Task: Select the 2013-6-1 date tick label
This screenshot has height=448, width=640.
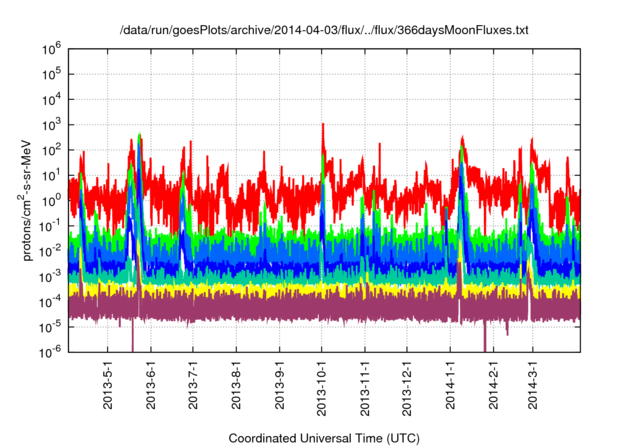Action: (x=151, y=385)
